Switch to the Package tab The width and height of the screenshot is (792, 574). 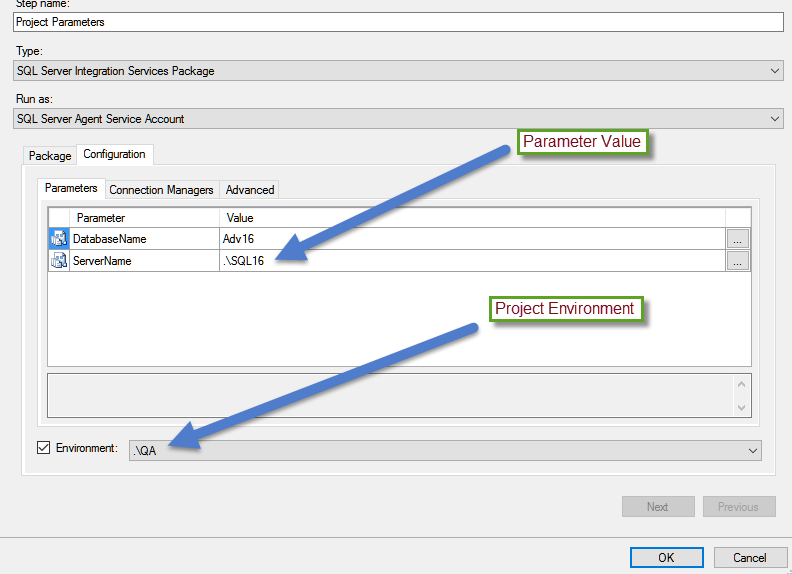(50, 156)
